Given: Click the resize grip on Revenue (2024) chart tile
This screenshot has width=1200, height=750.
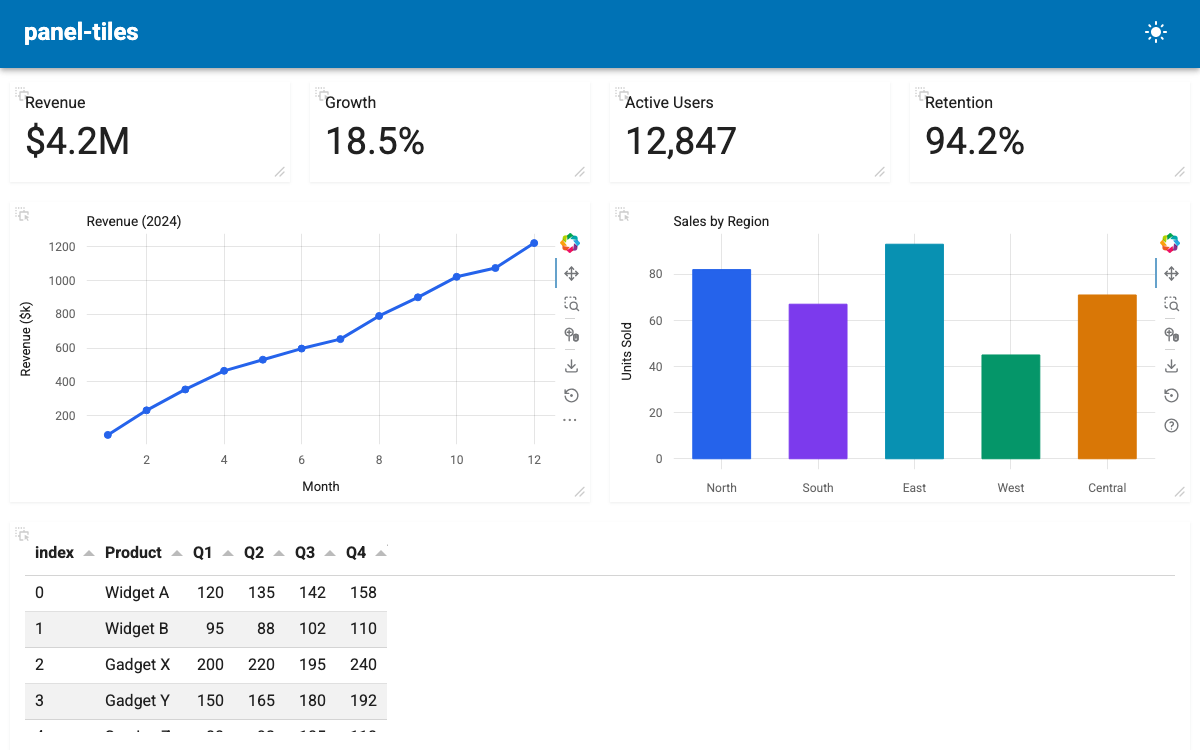Looking at the screenshot, I should 580,492.
